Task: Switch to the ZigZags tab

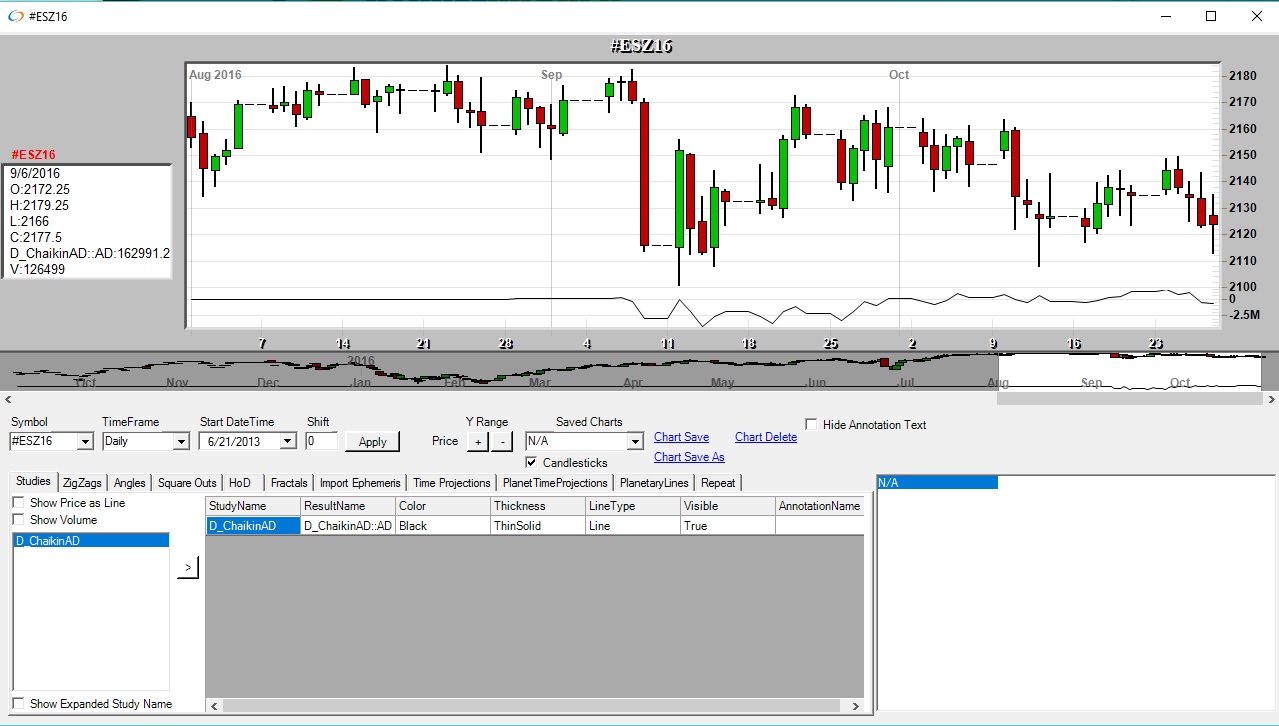Action: coord(82,483)
